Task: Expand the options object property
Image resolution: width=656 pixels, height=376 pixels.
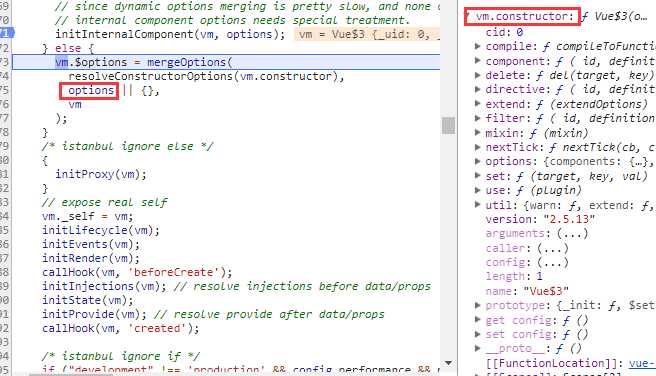Action: tap(477, 161)
